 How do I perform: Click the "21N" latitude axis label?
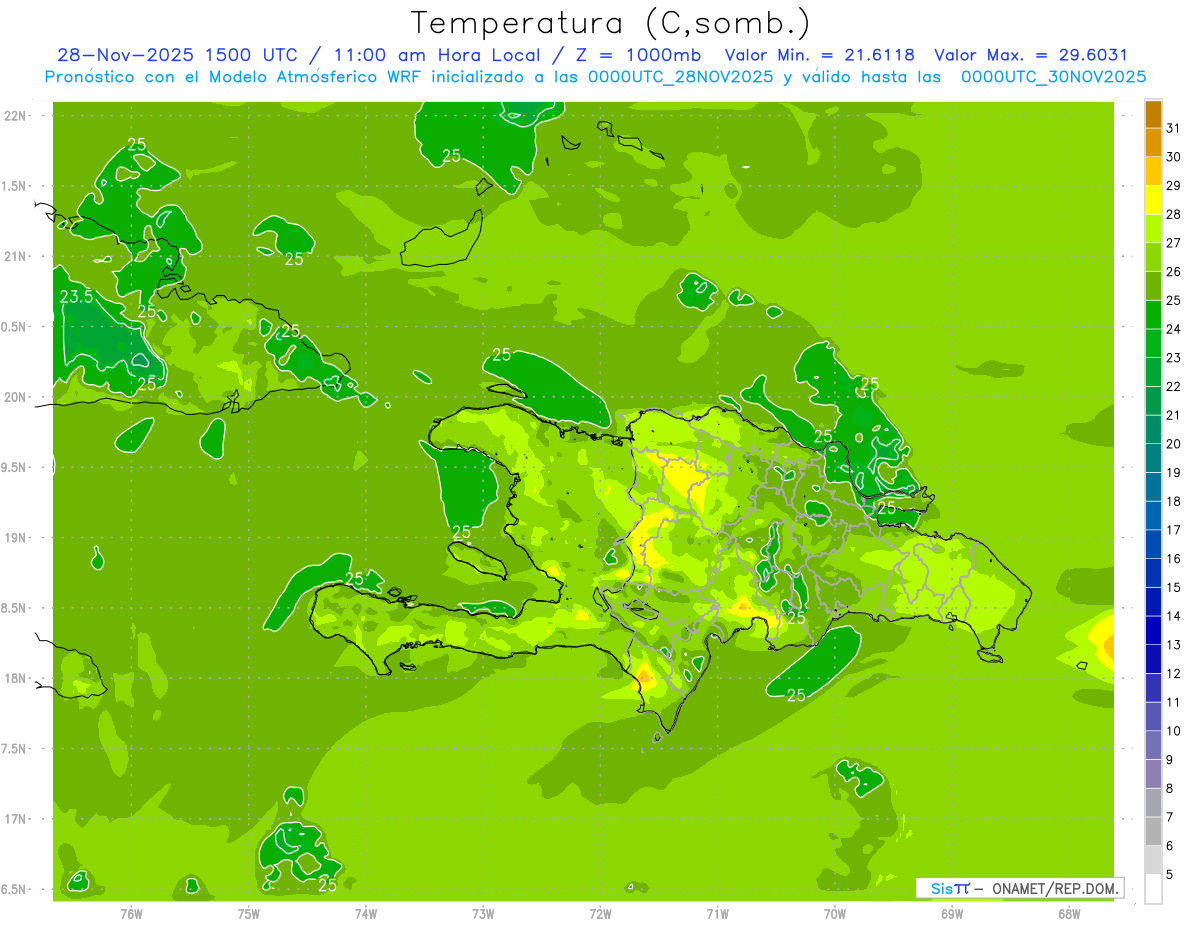click(x=15, y=256)
